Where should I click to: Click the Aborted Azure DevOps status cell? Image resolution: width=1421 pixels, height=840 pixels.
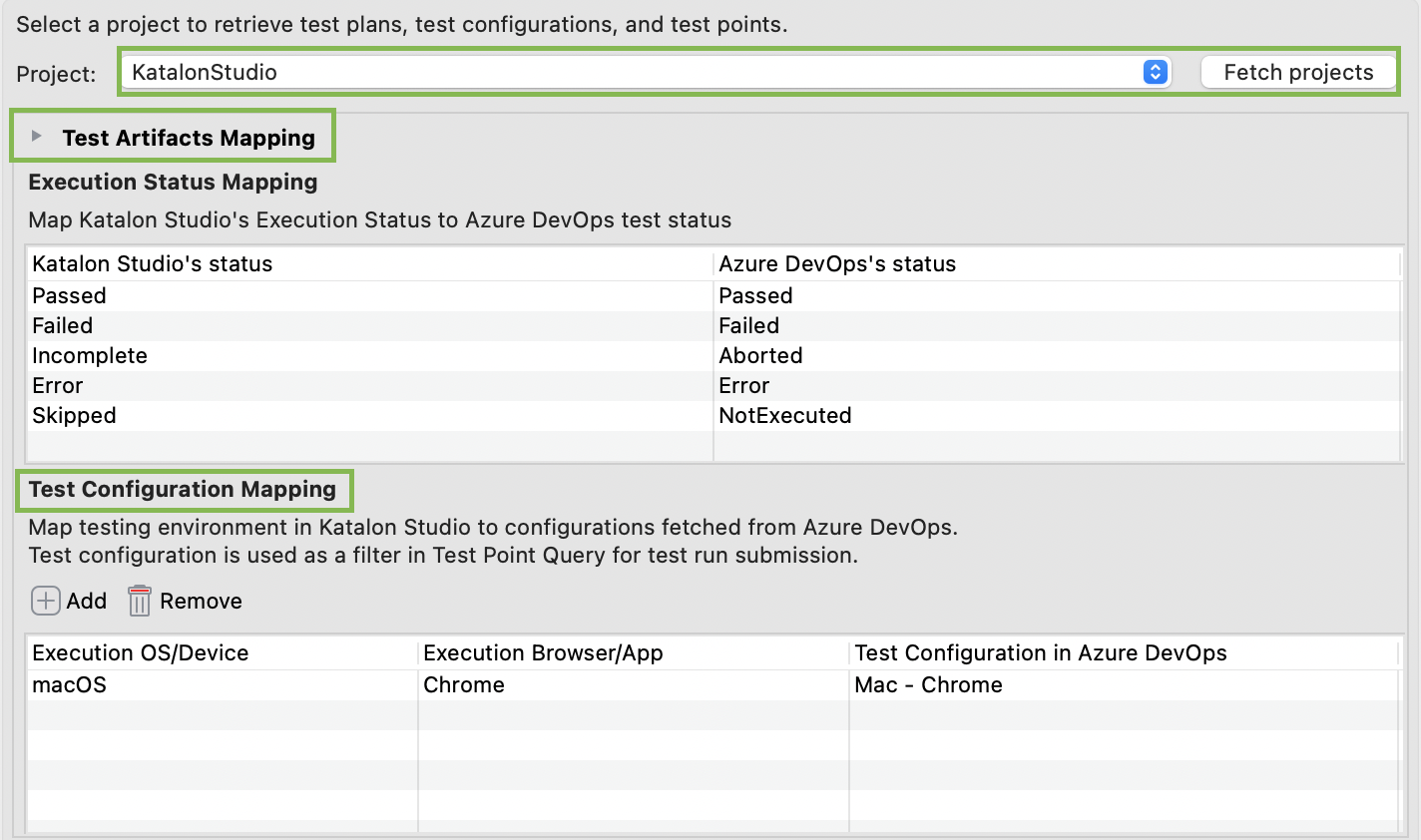tap(1057, 356)
